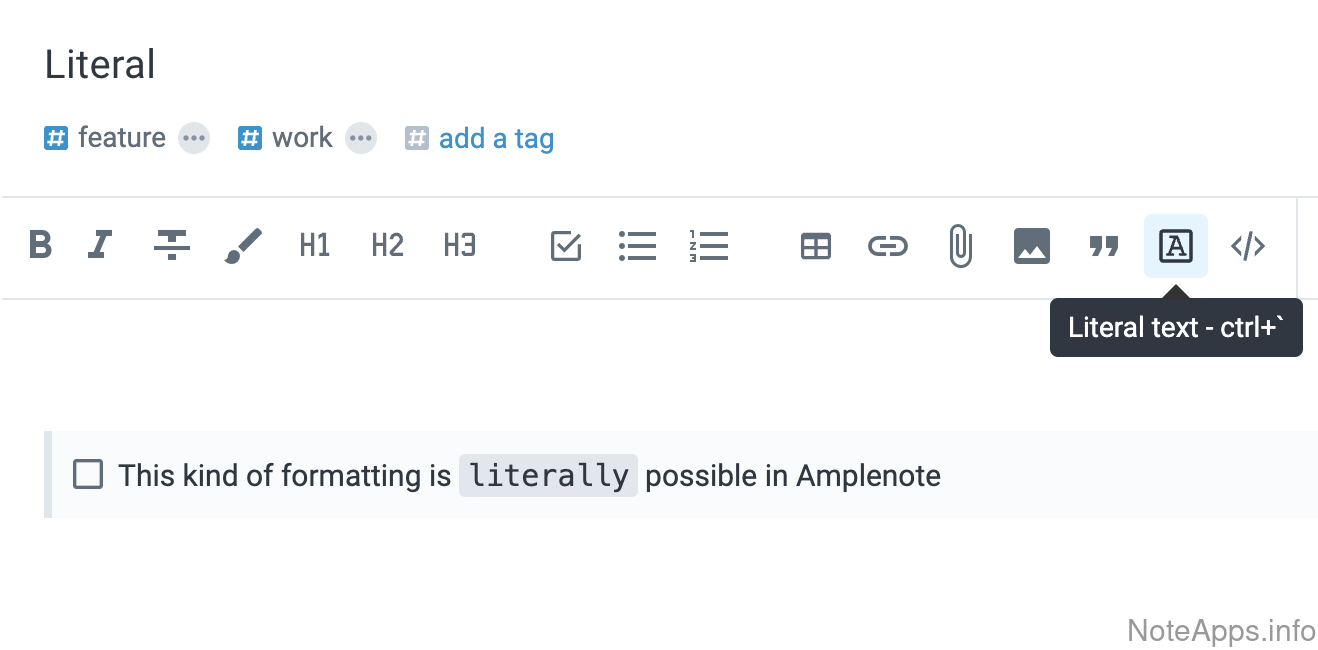
Task: Apply block quote formatting
Action: click(1104, 246)
